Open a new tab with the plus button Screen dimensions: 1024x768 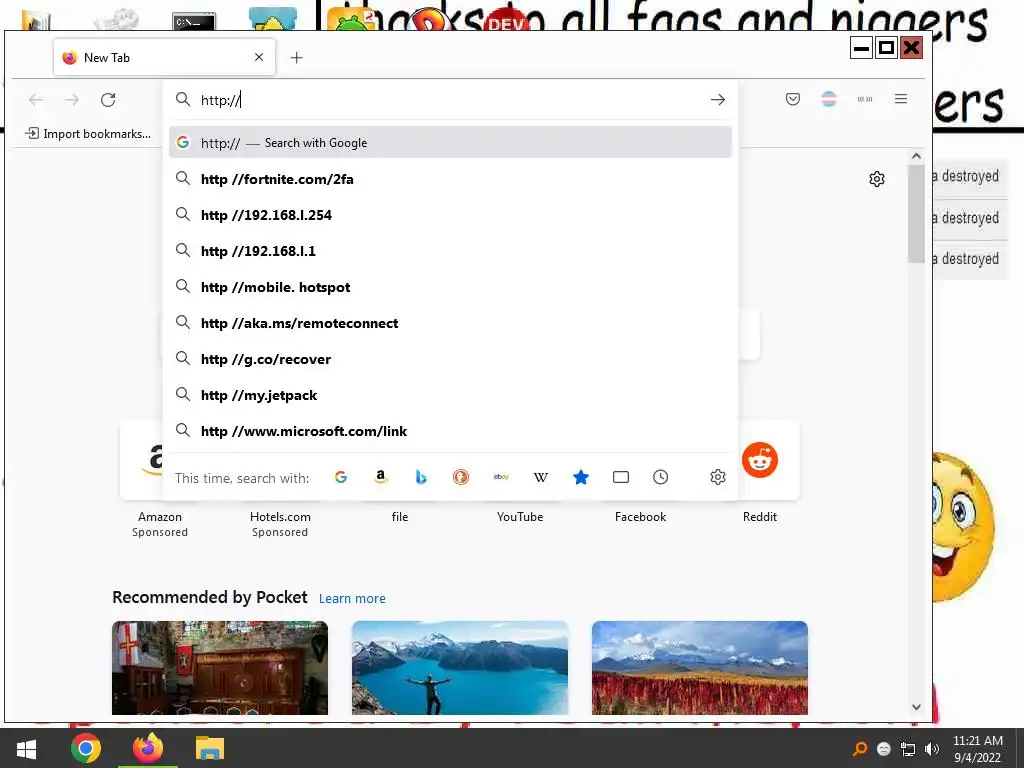click(x=296, y=57)
